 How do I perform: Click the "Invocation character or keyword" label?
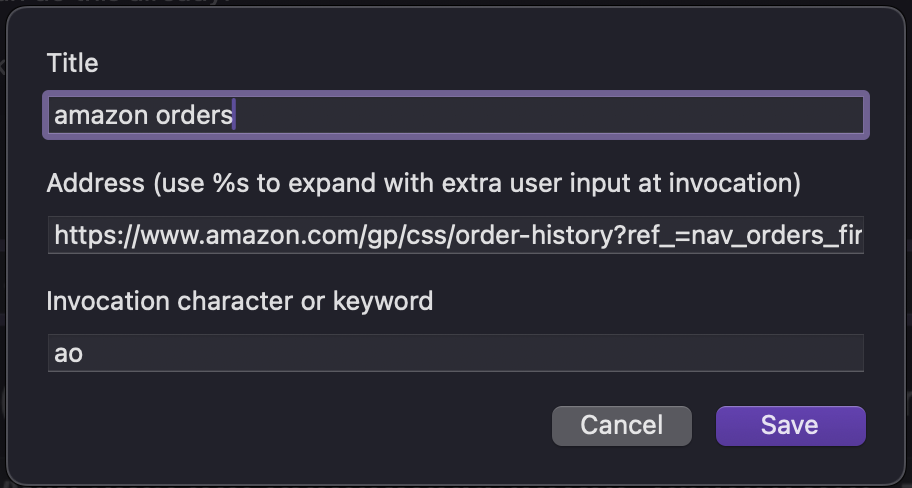point(240,301)
